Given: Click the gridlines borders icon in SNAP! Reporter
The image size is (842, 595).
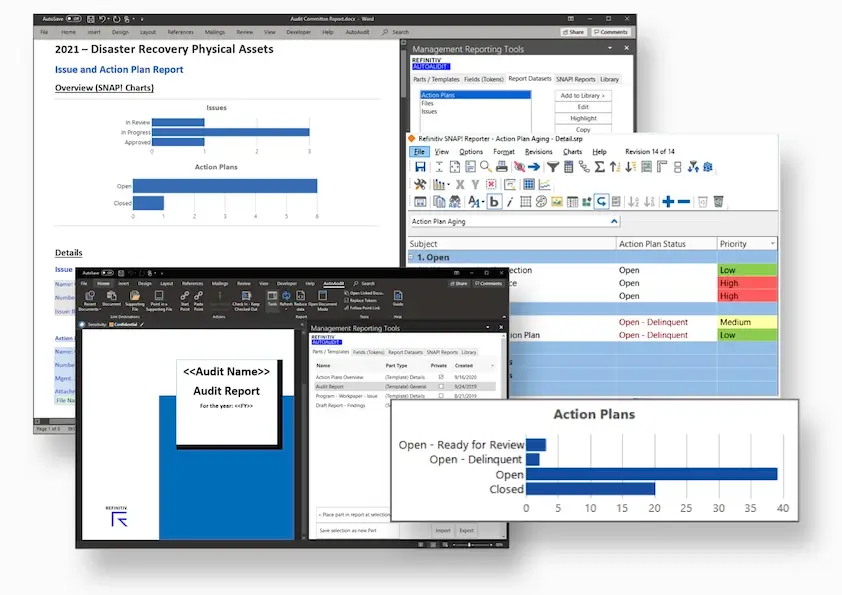Looking at the screenshot, I should 526,202.
